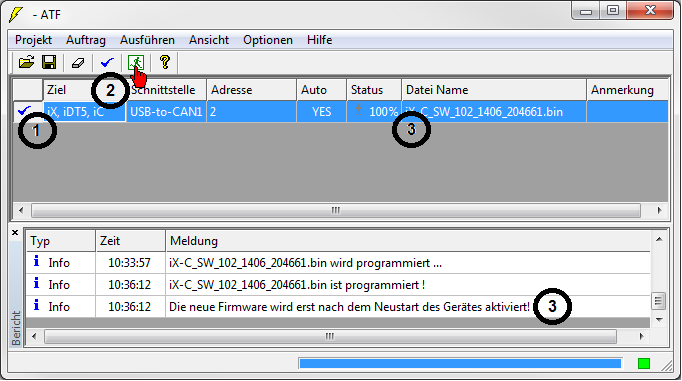
Task: Click the Zeit column header in the report
Action: [x=130, y=241]
